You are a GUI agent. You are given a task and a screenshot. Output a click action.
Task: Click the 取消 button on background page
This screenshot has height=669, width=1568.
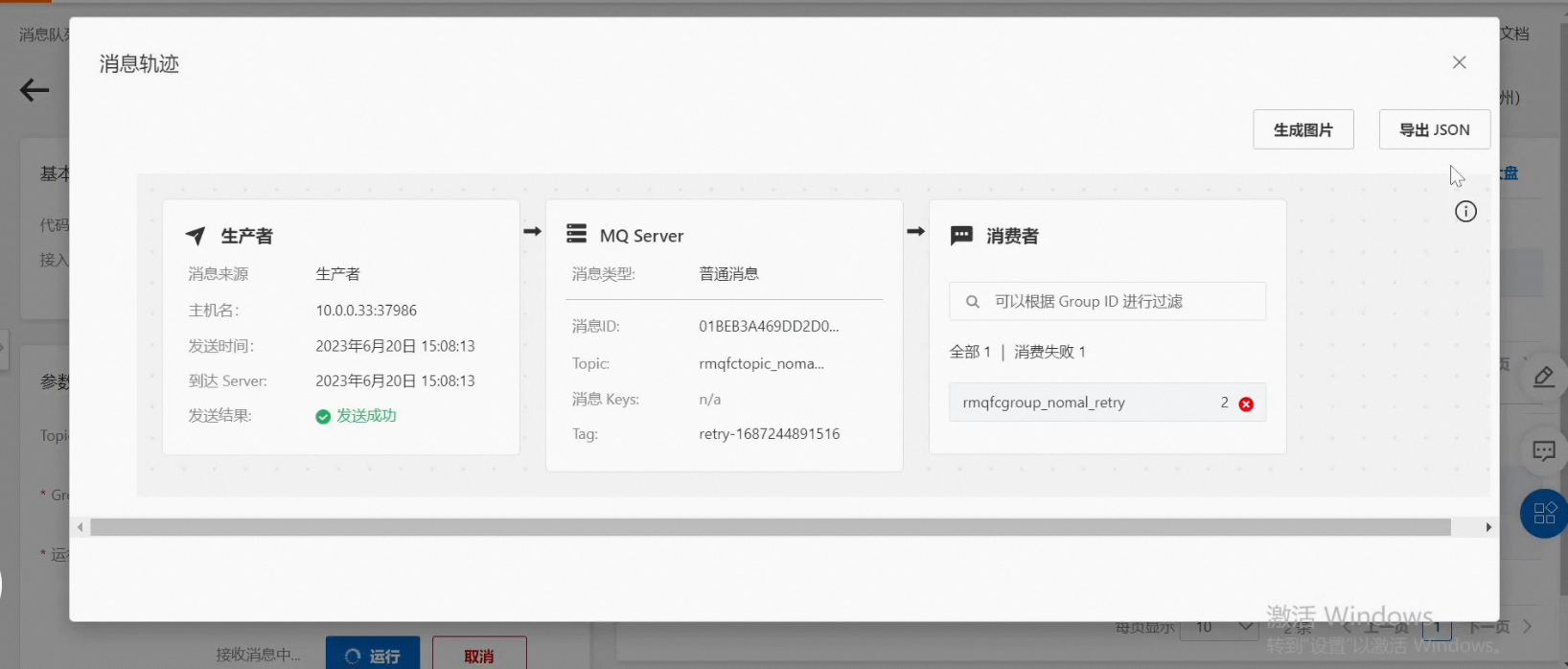[x=479, y=655]
